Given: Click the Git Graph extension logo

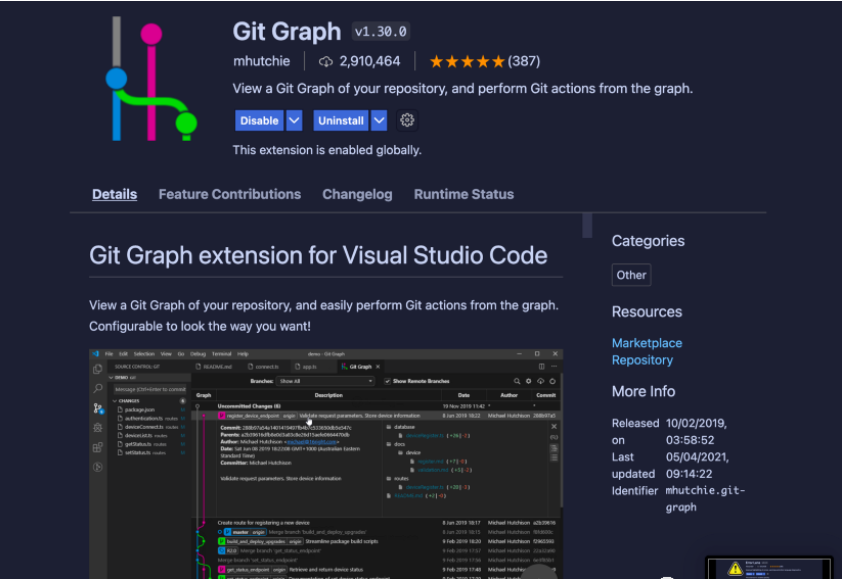Looking at the screenshot, I should click(x=151, y=78).
